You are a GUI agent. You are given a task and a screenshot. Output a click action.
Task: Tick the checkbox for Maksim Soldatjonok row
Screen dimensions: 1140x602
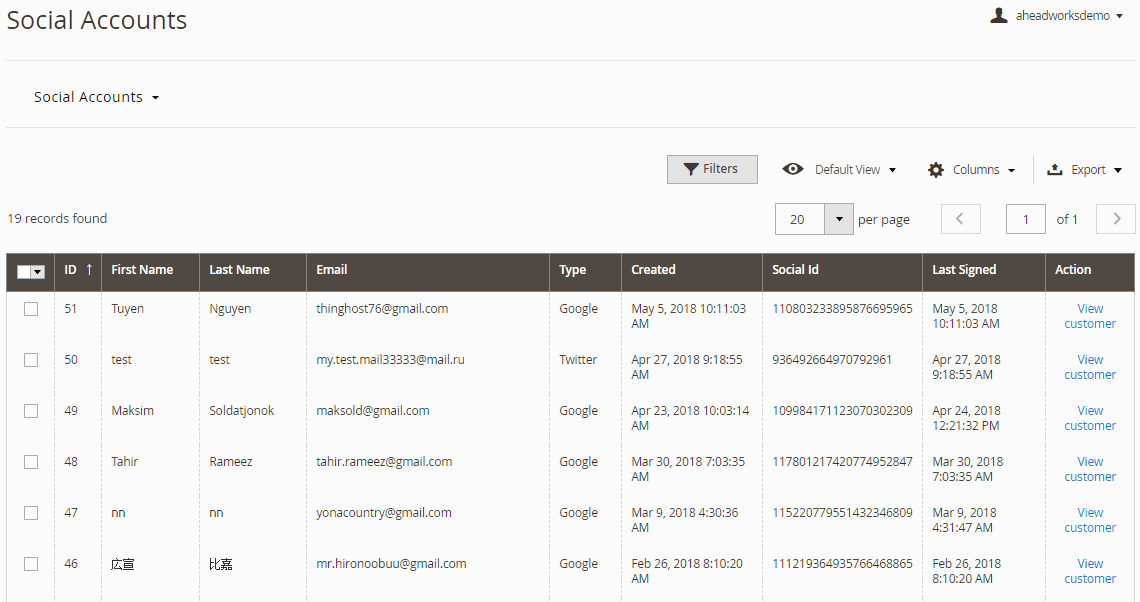click(31, 411)
